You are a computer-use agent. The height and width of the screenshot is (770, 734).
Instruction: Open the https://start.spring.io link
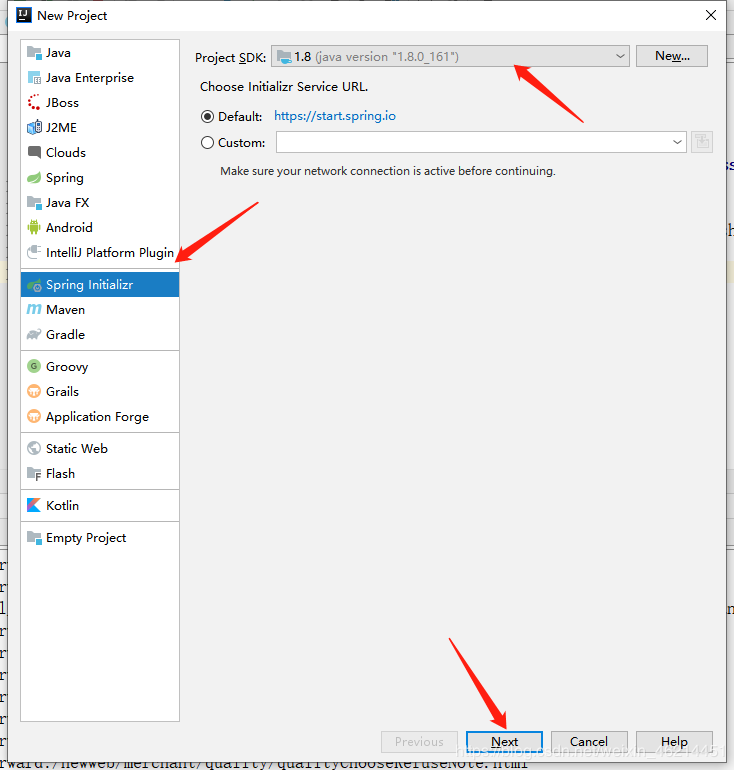[335, 116]
